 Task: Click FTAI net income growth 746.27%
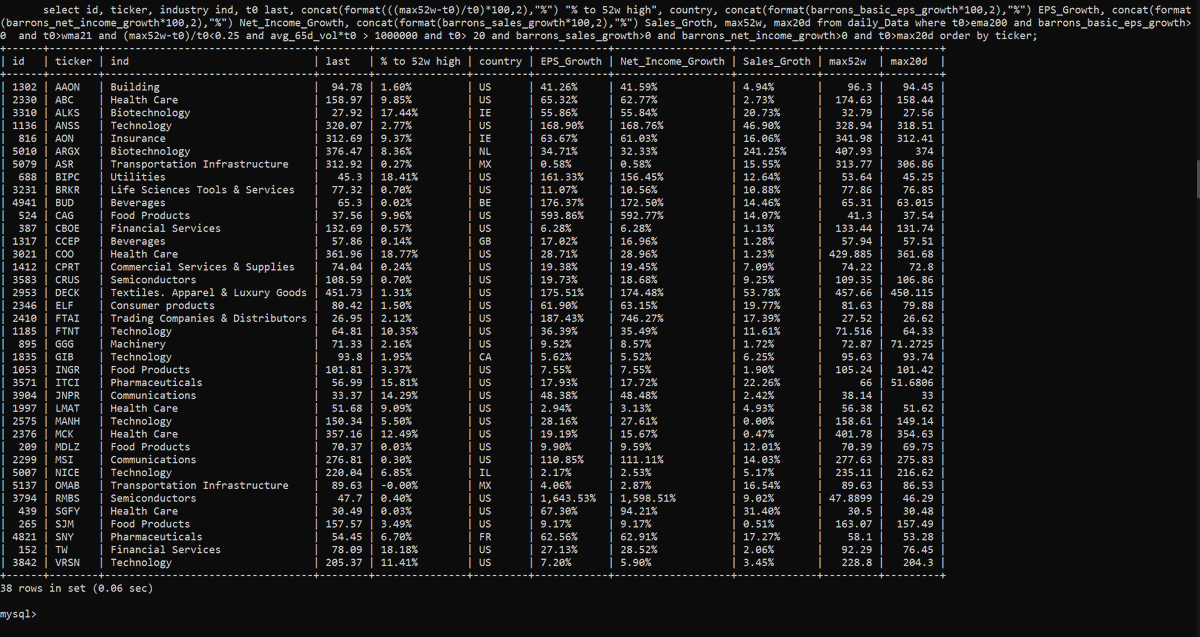click(644, 318)
